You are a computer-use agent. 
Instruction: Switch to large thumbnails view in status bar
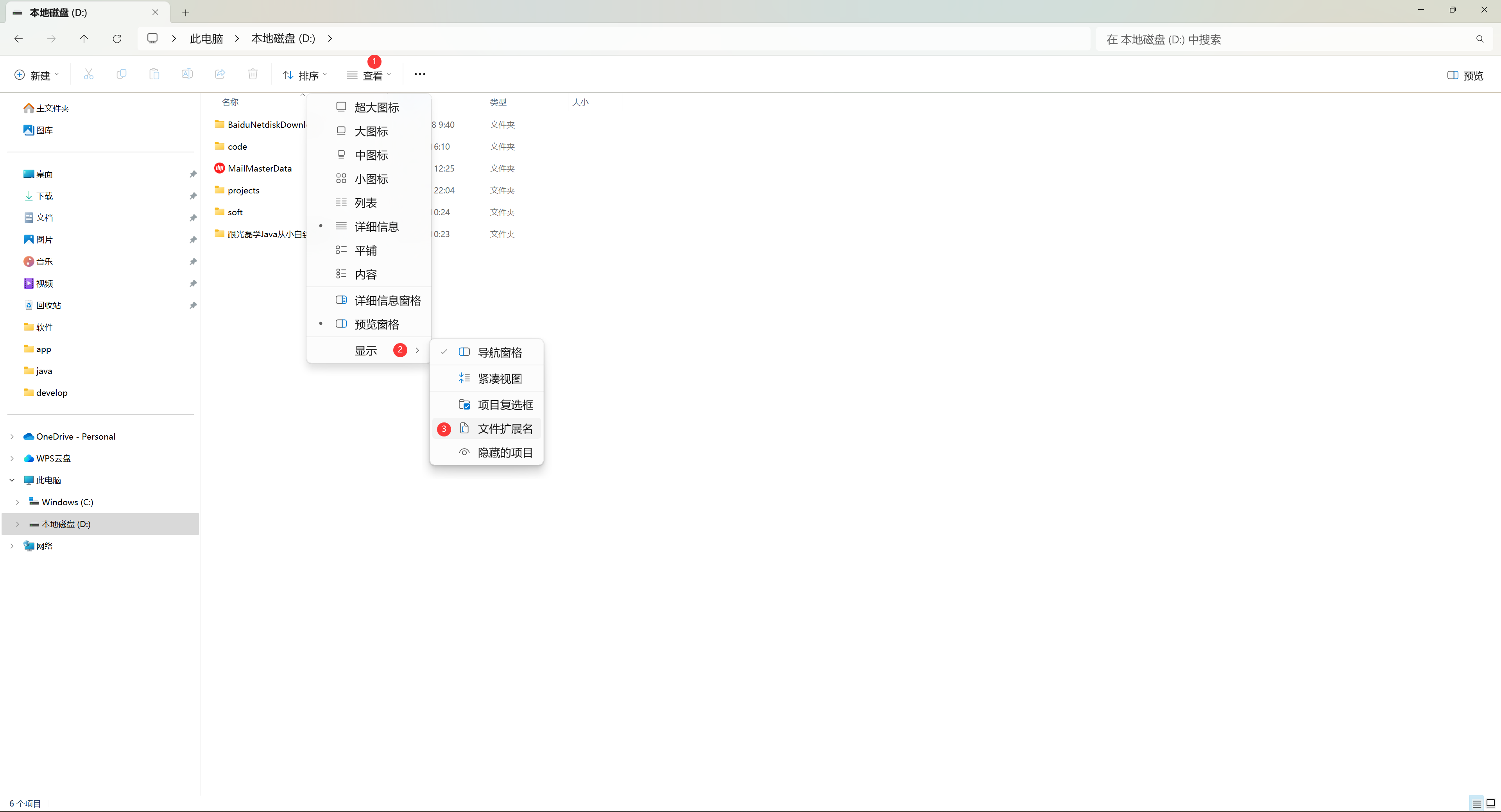pyautogui.click(x=1490, y=804)
